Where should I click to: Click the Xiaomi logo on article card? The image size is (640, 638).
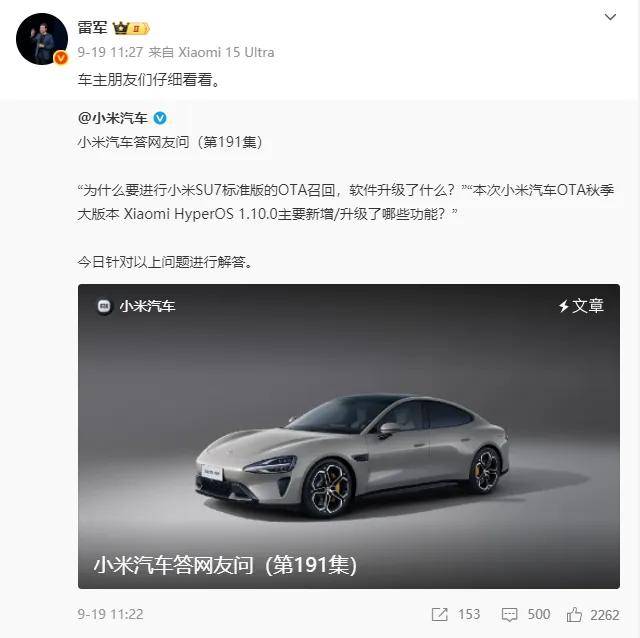[x=104, y=306]
